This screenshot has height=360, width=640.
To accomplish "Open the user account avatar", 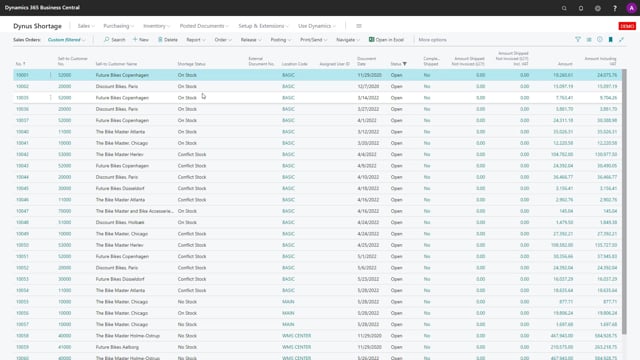I will tap(631, 8).
